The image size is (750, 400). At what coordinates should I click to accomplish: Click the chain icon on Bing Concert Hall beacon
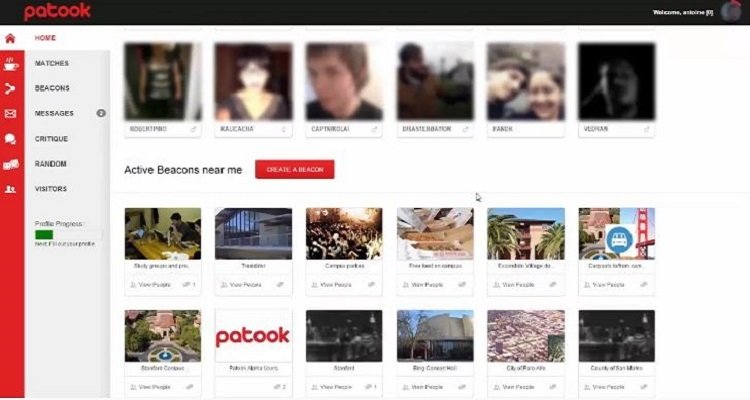(x=462, y=387)
